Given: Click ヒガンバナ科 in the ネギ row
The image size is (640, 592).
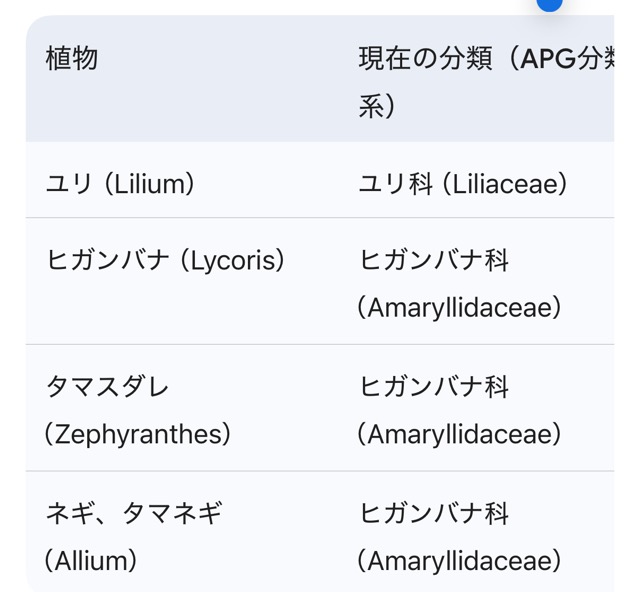Looking at the screenshot, I should pyautogui.click(x=434, y=513).
